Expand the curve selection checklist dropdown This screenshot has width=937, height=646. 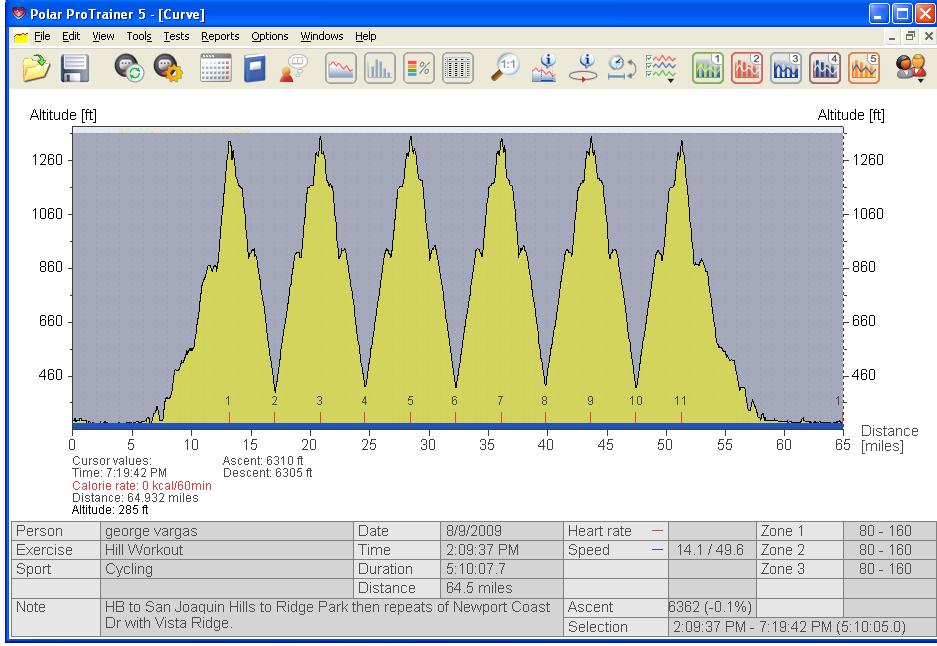tap(661, 68)
